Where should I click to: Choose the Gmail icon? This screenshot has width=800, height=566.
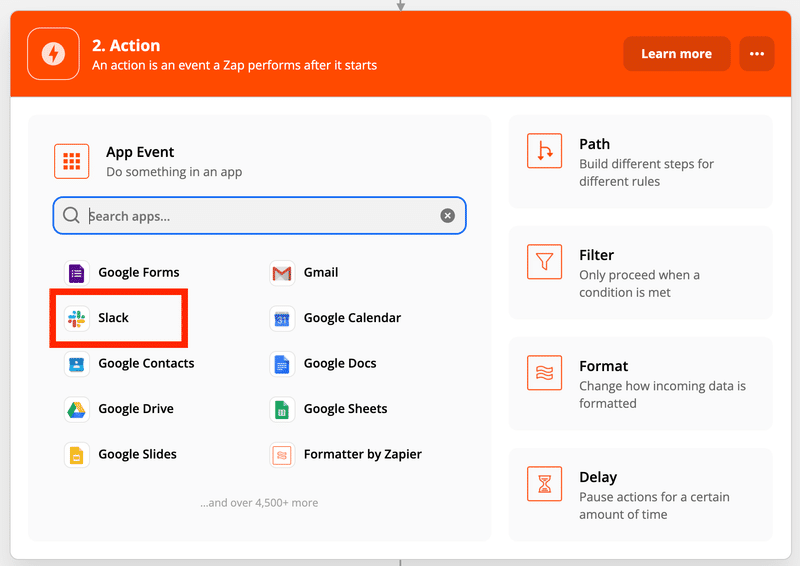[282, 273]
